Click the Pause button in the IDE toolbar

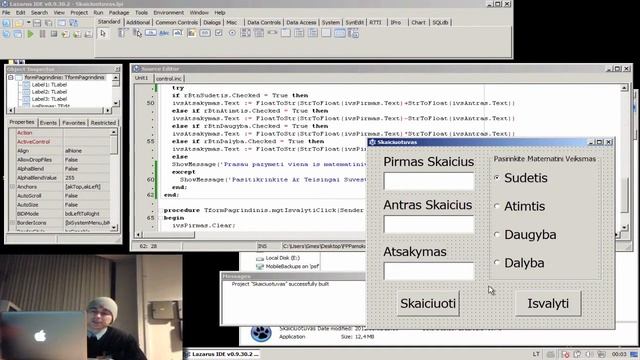[x=42, y=34]
